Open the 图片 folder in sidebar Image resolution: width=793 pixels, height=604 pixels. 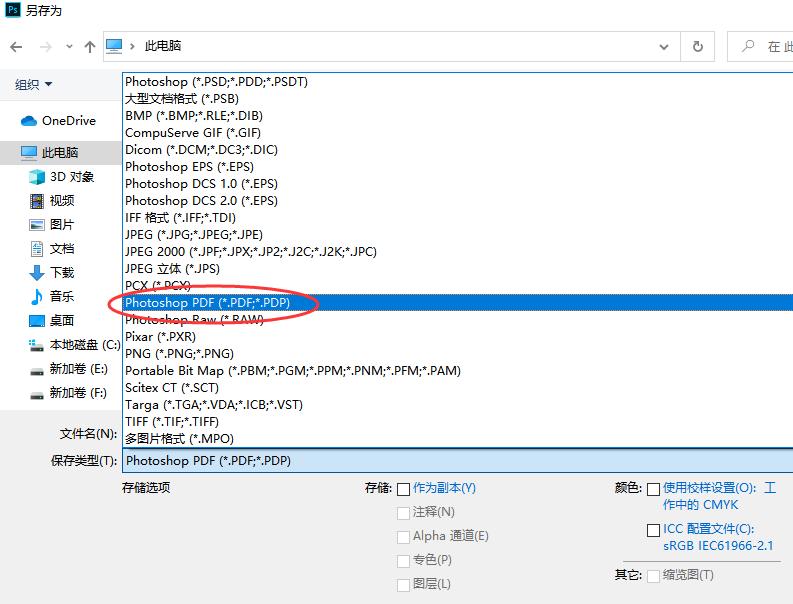point(52,224)
